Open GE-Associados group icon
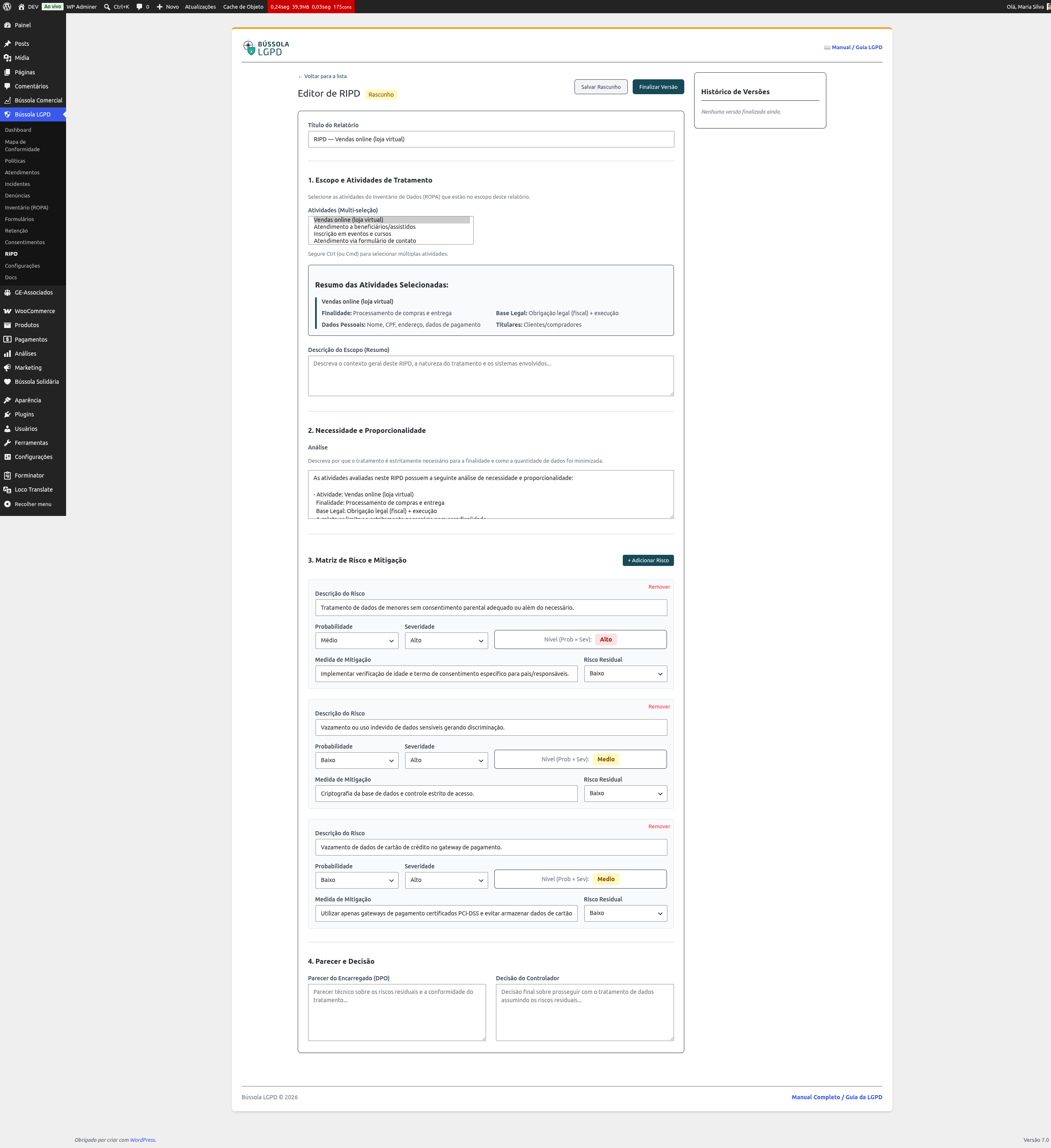The image size is (1051, 1148). pos(7,293)
